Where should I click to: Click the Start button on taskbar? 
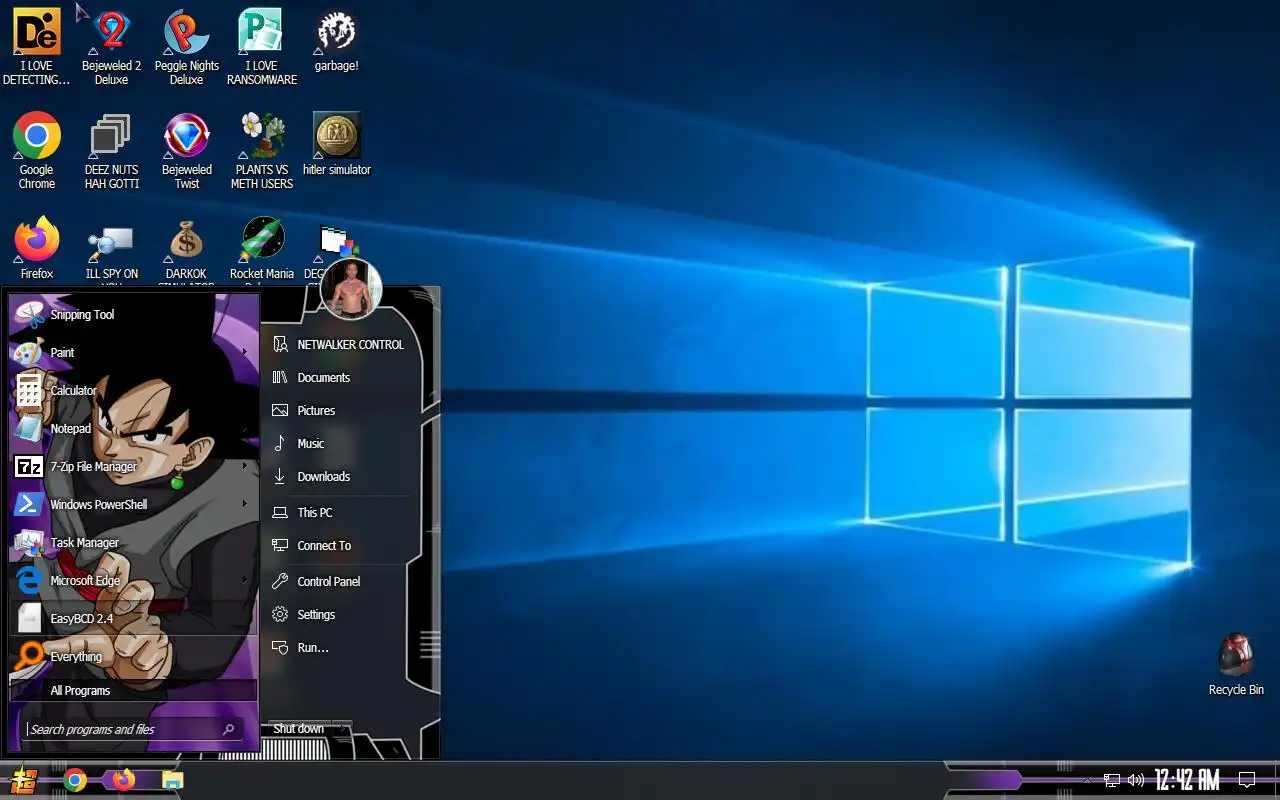(22, 780)
